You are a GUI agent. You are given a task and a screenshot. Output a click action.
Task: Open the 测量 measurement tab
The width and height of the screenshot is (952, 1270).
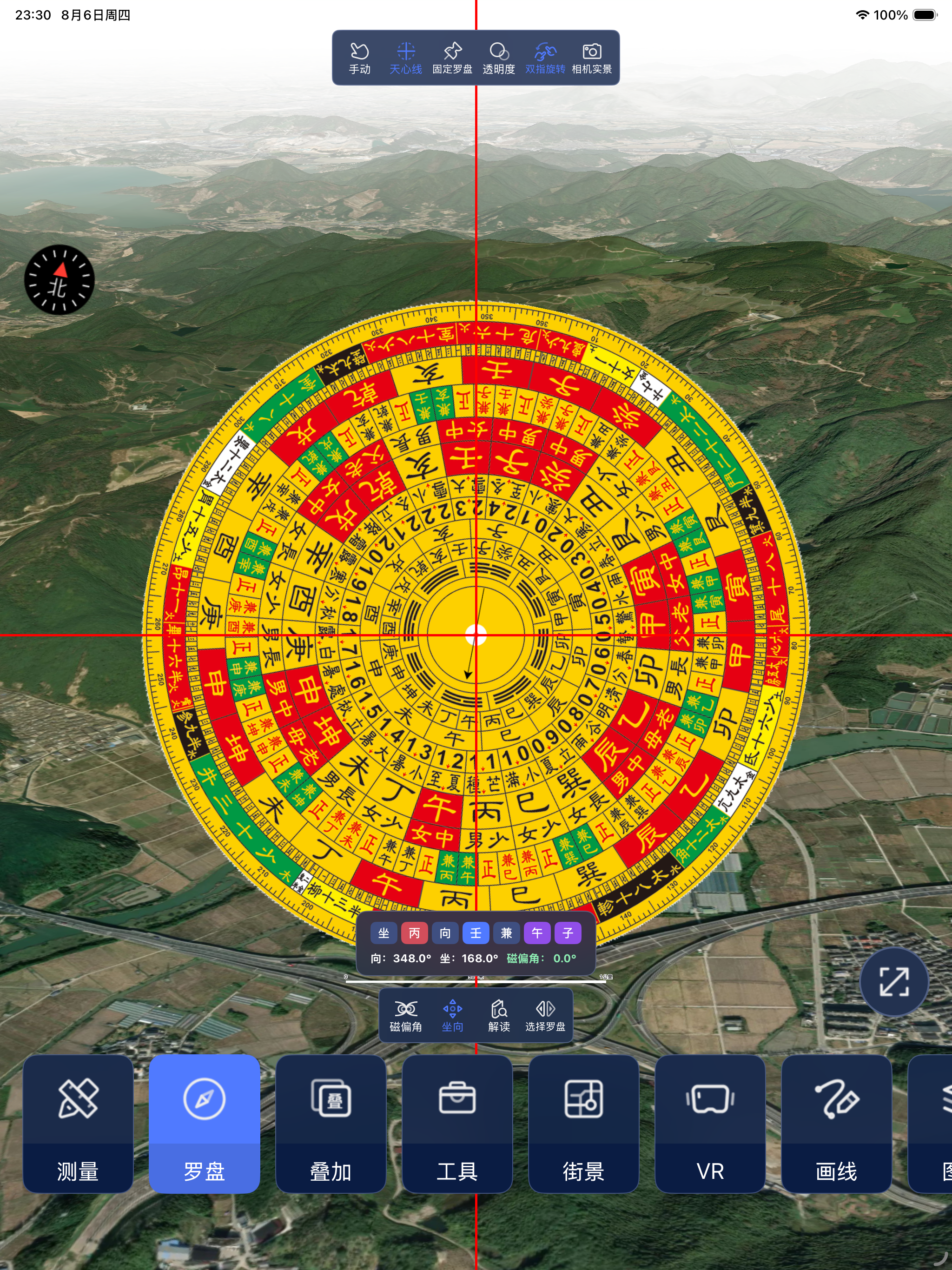coord(78,1124)
